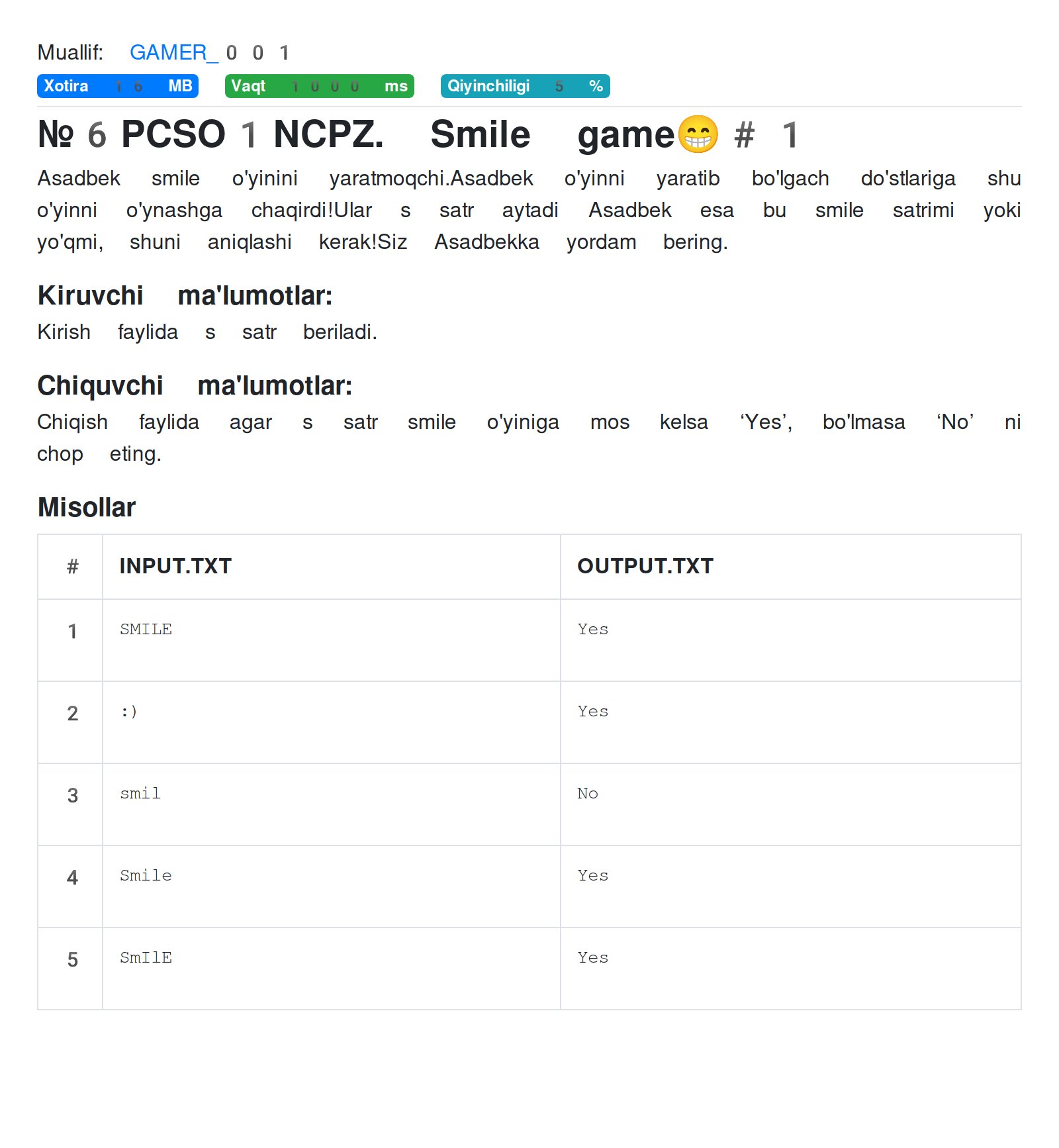1059x1148 pixels.
Task: Click the green Vaqt 1000 ms badge
Action: [x=319, y=86]
